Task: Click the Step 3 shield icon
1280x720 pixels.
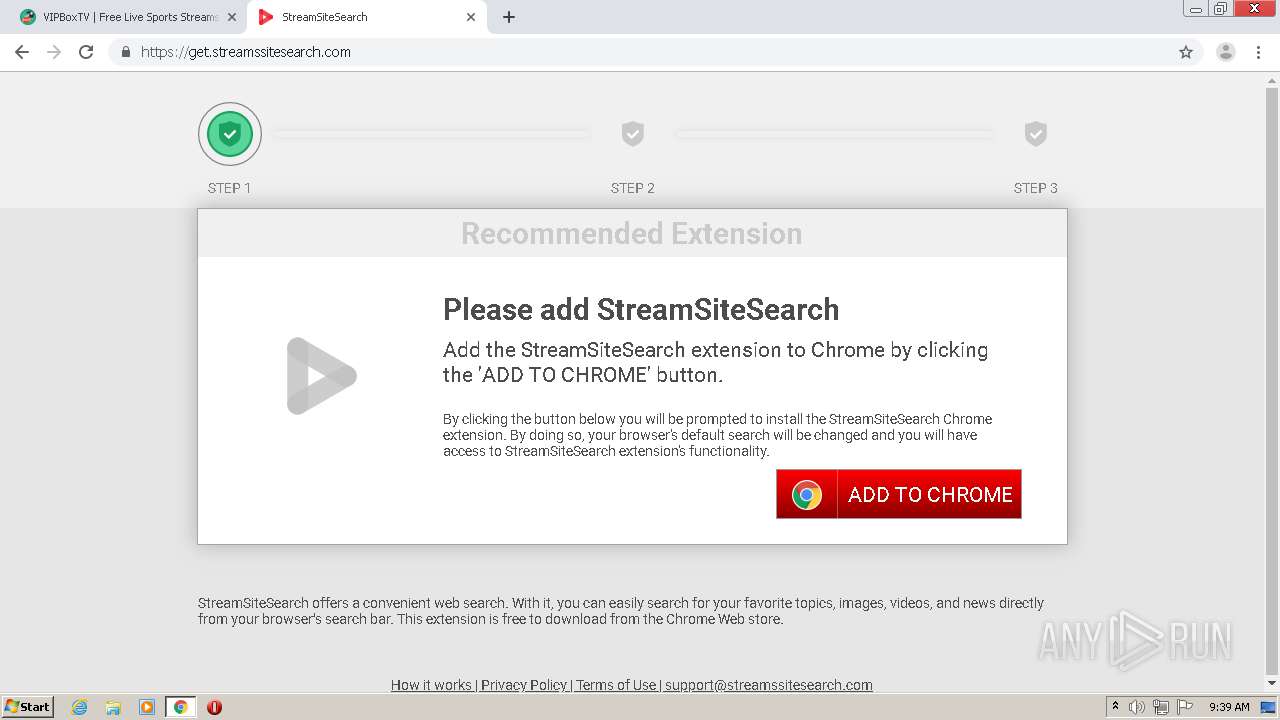Action: pos(1036,133)
